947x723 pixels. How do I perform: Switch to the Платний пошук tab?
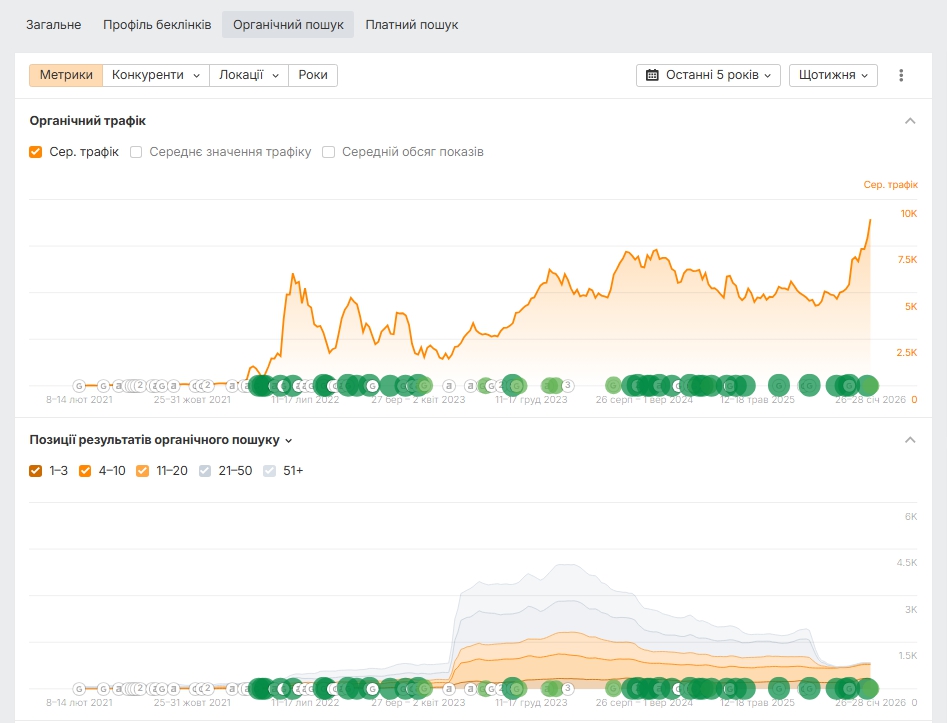411,24
